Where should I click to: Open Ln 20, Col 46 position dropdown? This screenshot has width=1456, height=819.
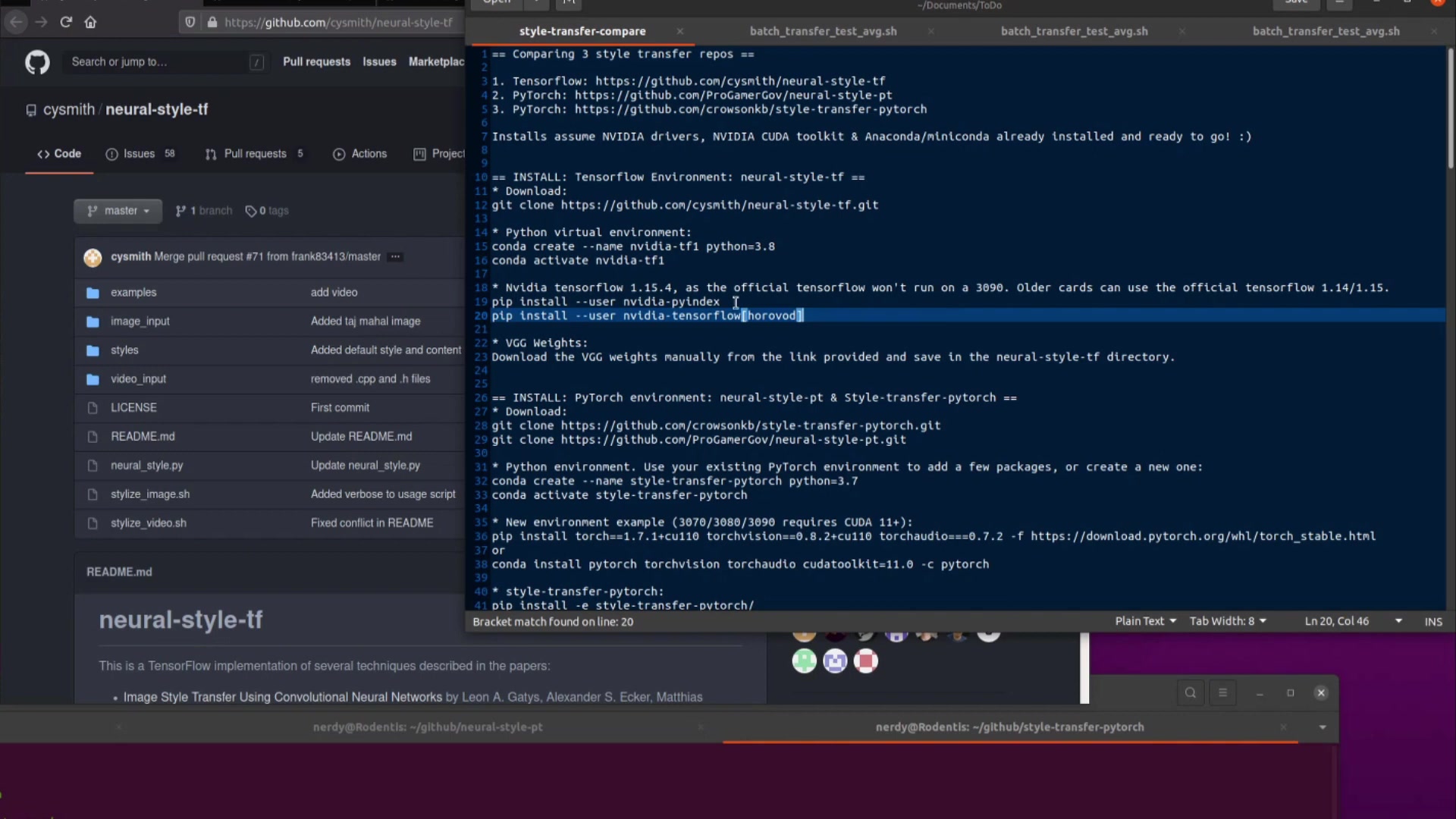(x=1354, y=621)
